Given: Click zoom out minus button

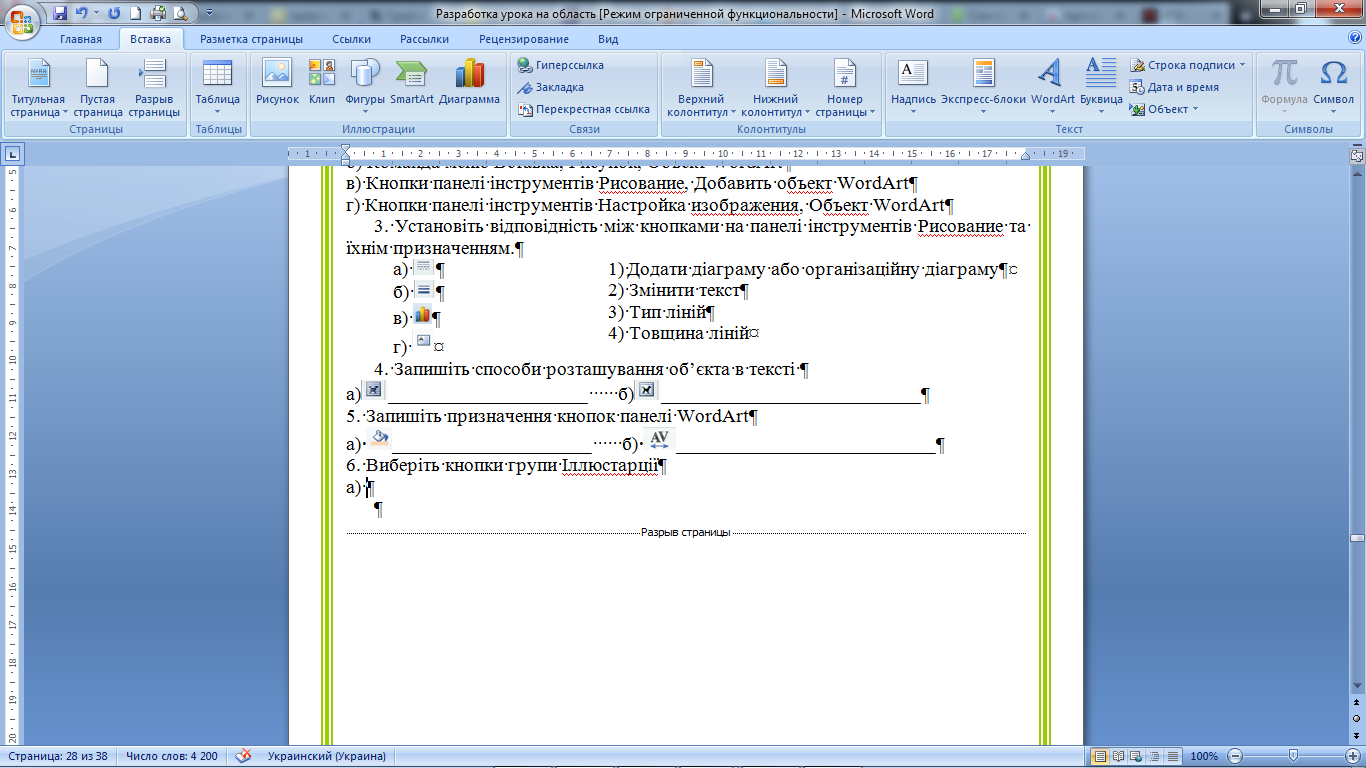Looking at the screenshot, I should tap(1236, 756).
